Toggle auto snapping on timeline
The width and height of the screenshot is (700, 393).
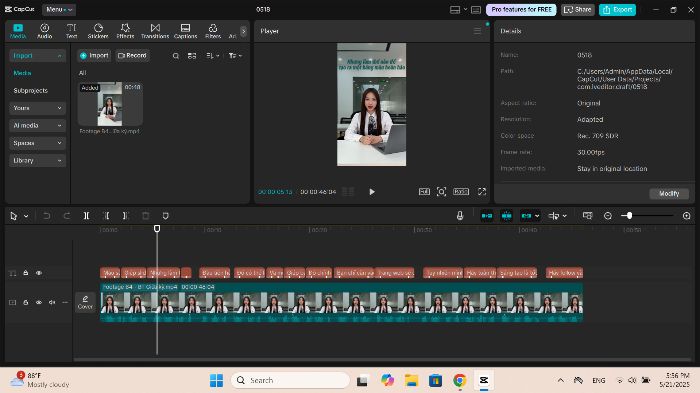[x=507, y=216]
